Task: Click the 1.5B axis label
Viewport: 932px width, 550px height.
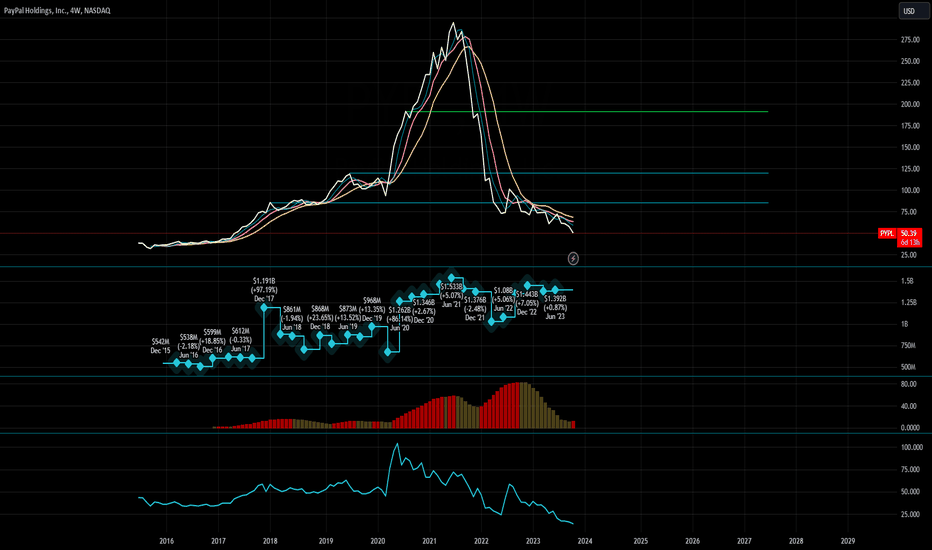Action: click(907, 281)
